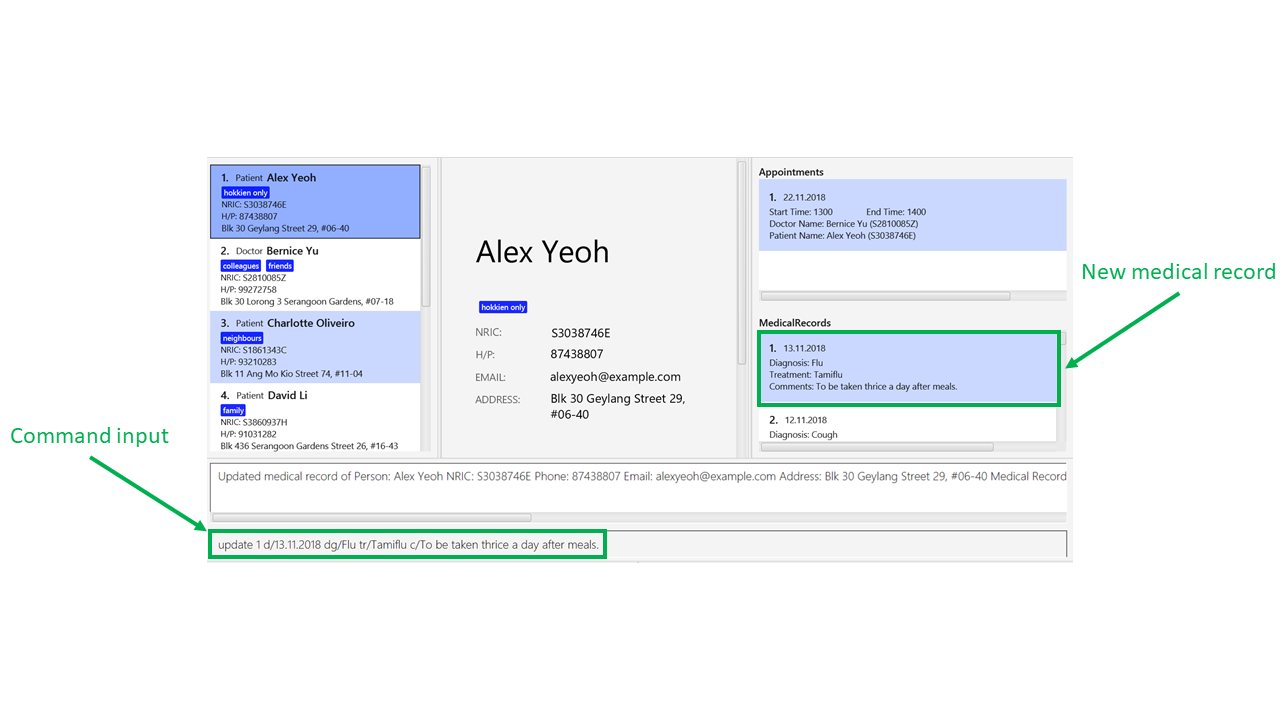
Task: Click 'Doctor Name: Bernice Yu' in appointment
Action: pyautogui.click(x=843, y=224)
